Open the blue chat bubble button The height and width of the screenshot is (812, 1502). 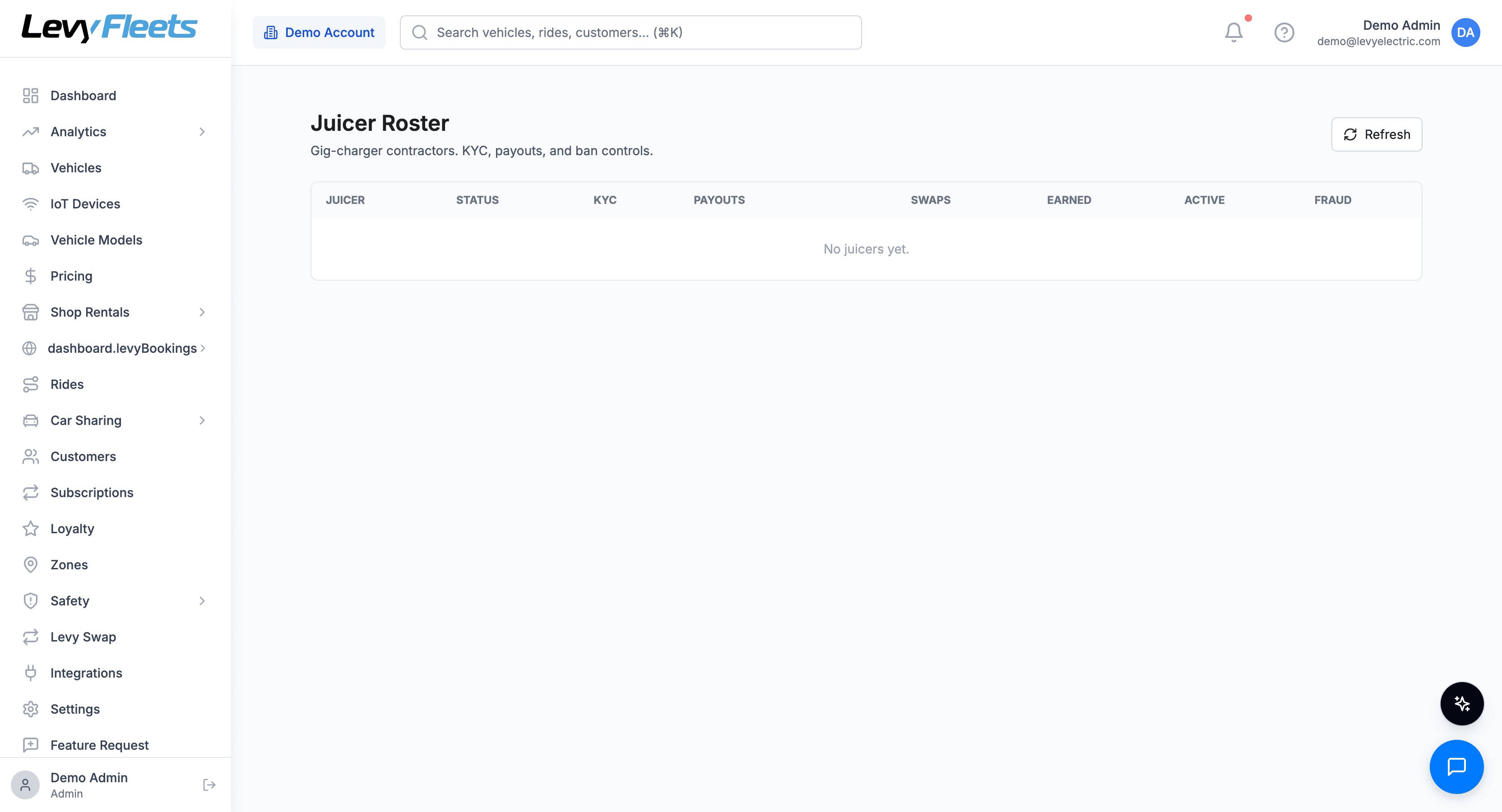1456,766
